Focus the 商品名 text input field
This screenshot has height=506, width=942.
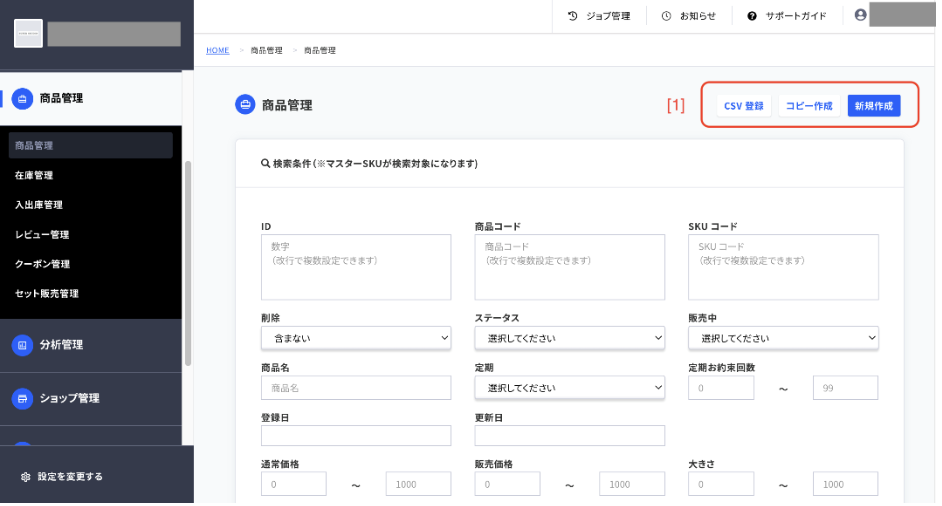coord(356,388)
